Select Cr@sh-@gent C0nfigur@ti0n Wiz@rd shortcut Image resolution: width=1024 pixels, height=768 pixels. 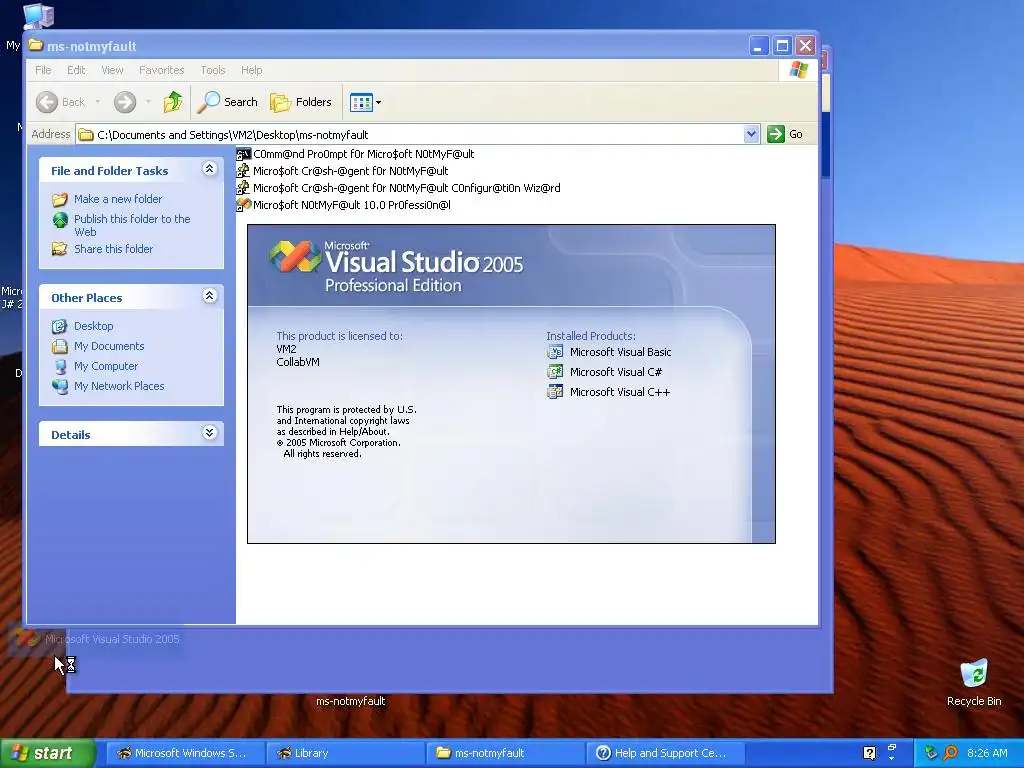click(x=398, y=188)
